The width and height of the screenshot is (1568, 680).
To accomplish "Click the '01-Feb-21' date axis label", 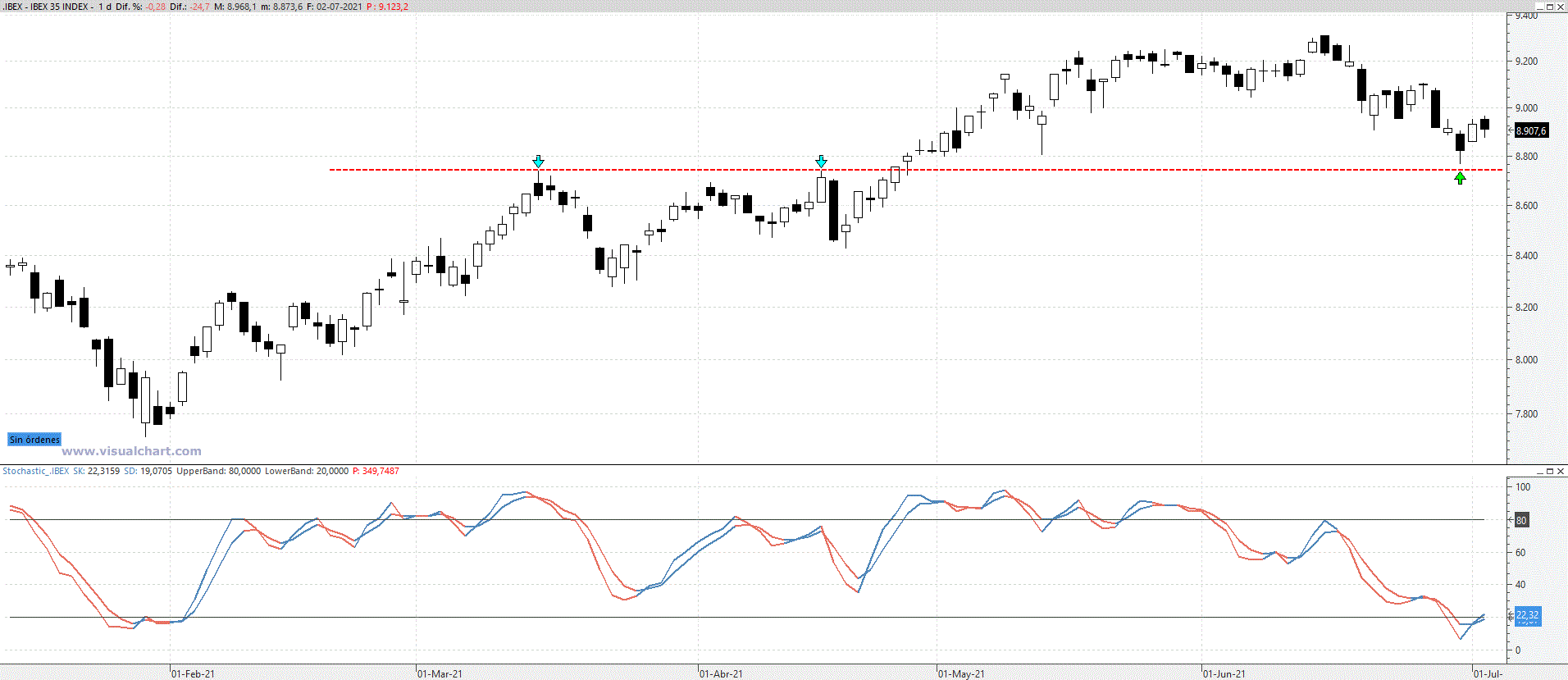I will (x=193, y=673).
